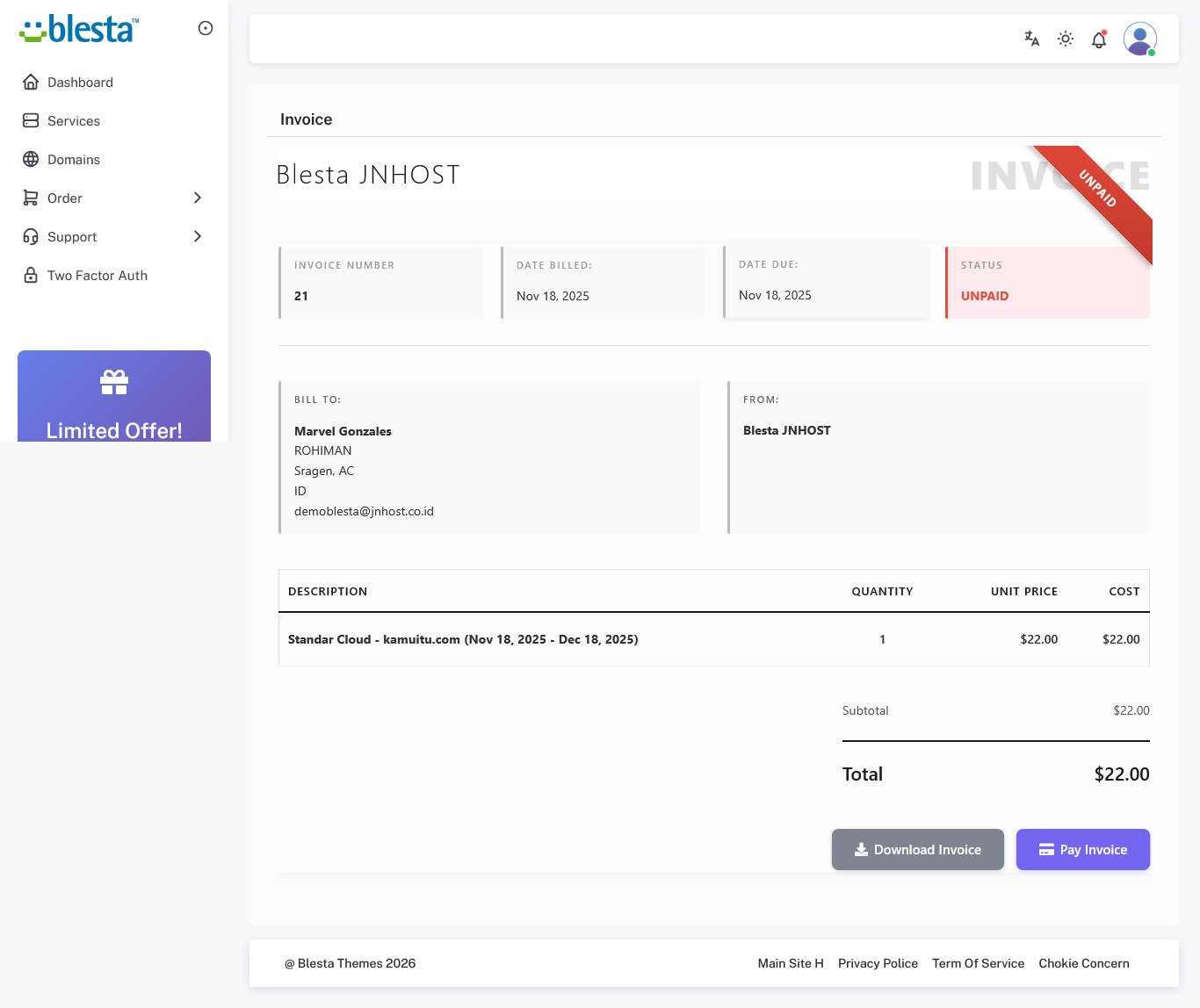Image resolution: width=1200 pixels, height=1008 pixels.
Task: Open the Support menu item
Action: (72, 237)
